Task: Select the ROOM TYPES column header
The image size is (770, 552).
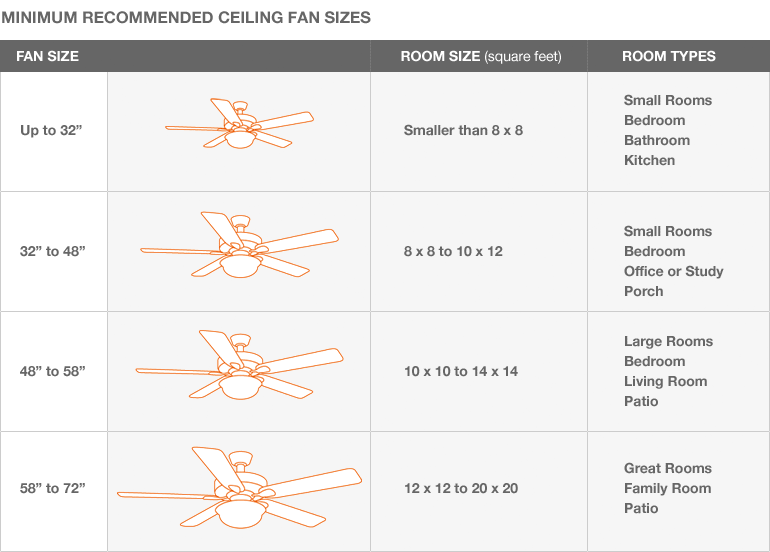Action: tap(668, 56)
